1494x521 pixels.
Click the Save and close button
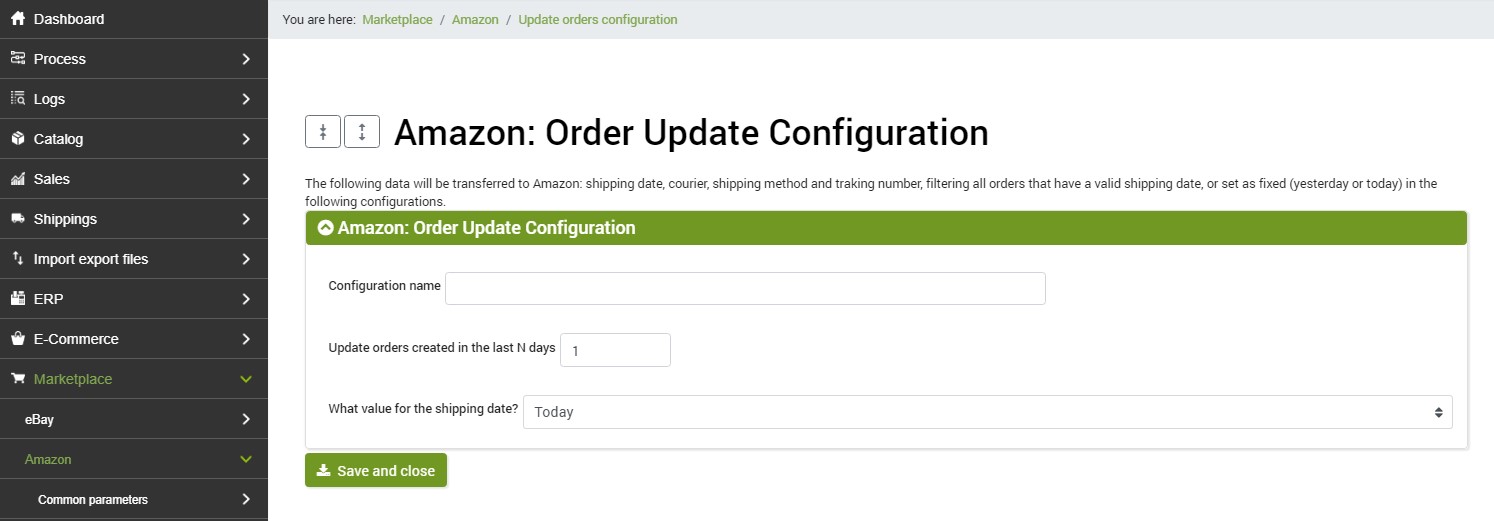(x=376, y=471)
